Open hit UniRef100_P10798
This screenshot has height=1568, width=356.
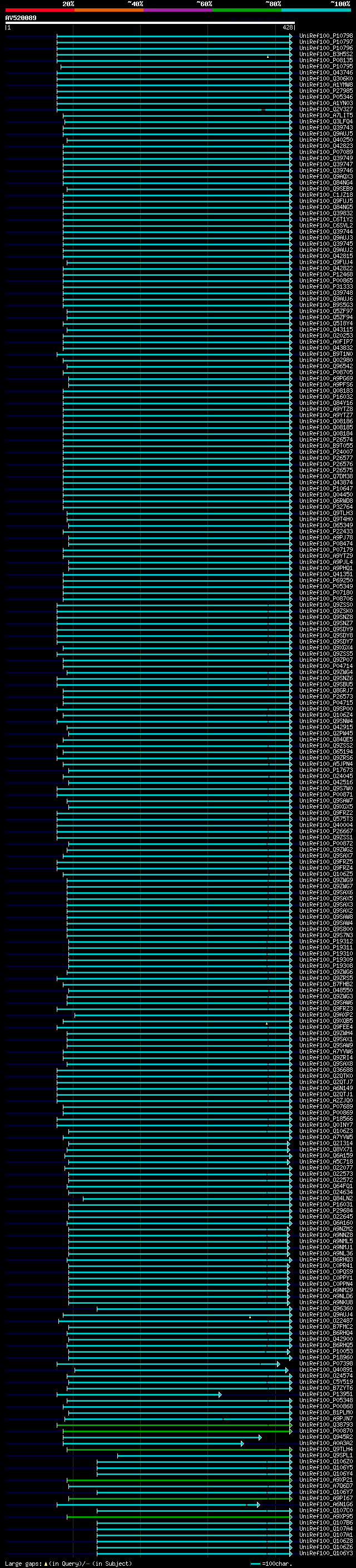(x=326, y=36)
